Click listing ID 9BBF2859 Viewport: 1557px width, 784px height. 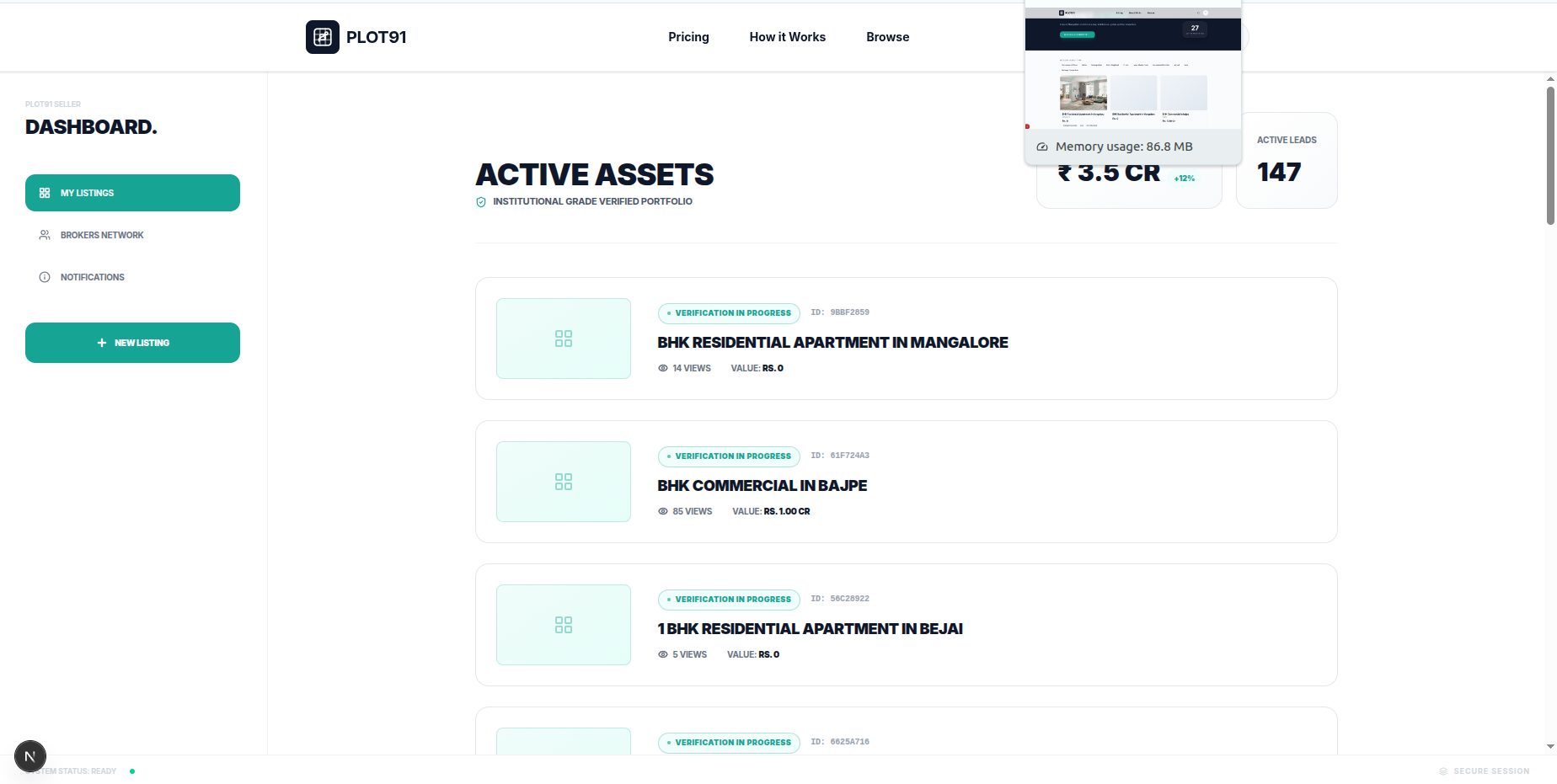840,312
